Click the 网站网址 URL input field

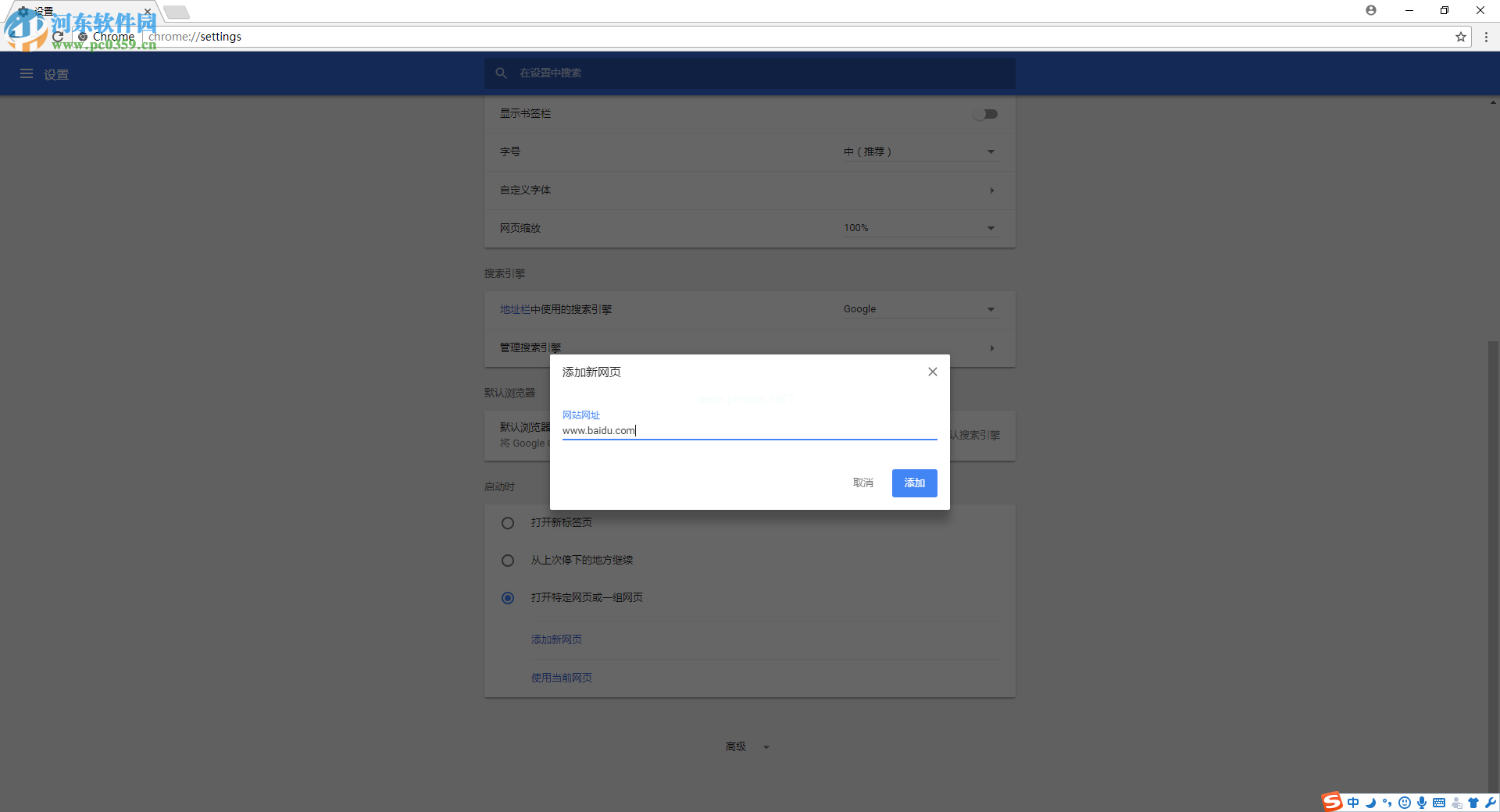coord(748,430)
